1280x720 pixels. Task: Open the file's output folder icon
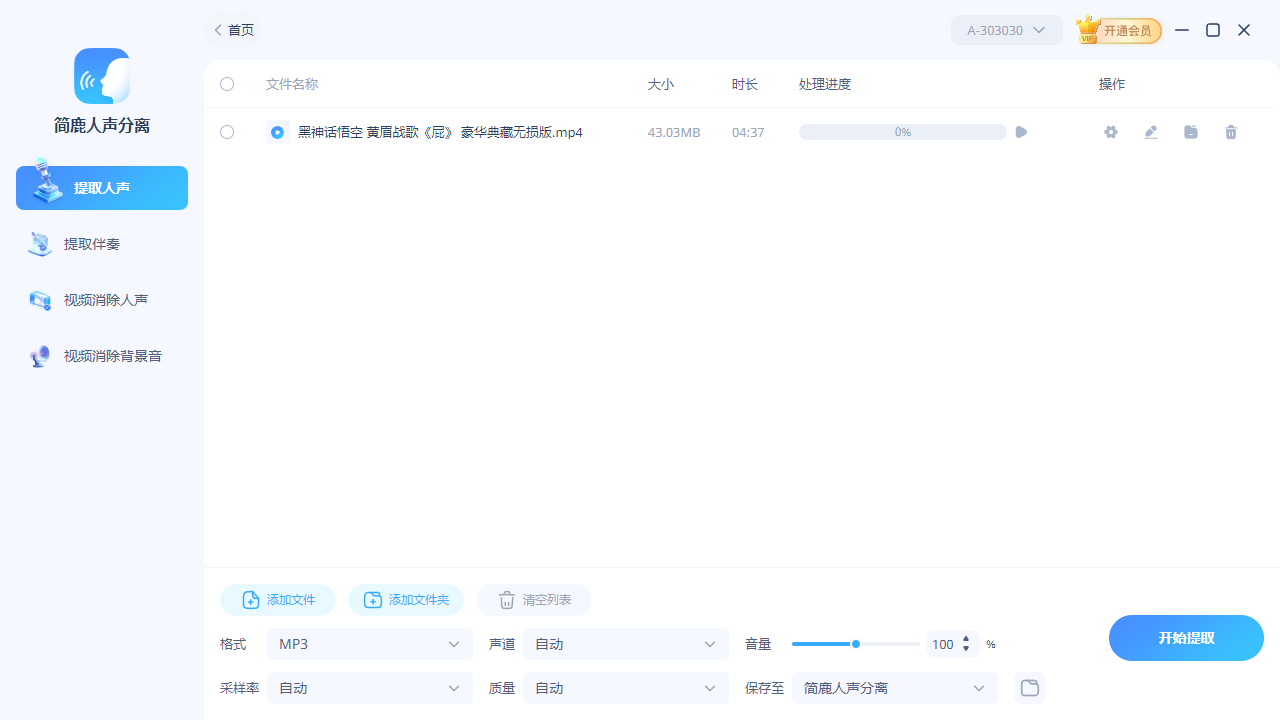pyautogui.click(x=1190, y=132)
